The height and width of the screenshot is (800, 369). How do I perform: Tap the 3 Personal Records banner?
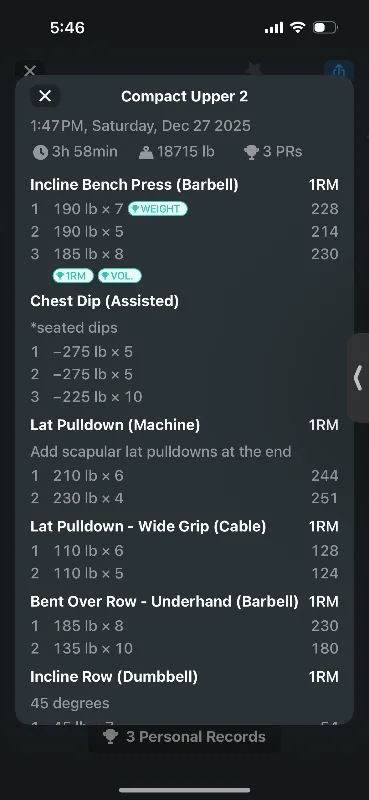click(184, 737)
